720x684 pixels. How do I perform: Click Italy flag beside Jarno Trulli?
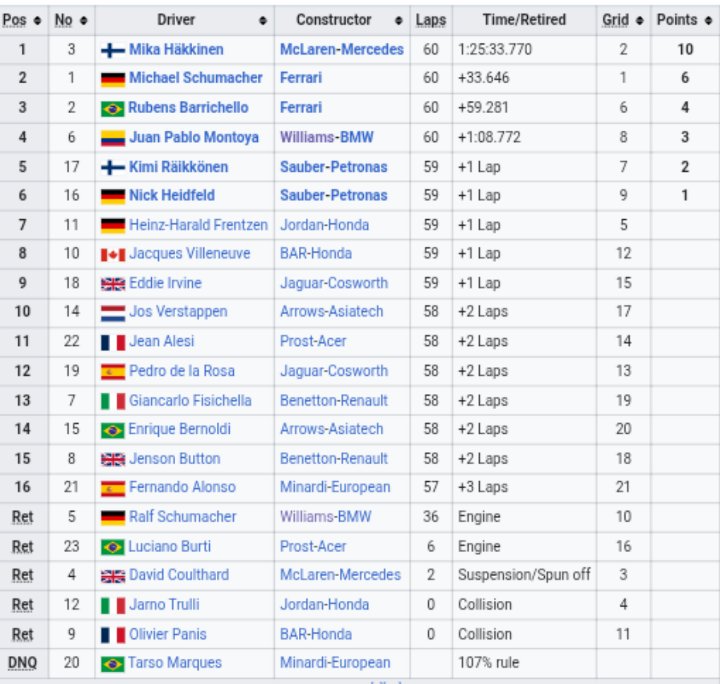tap(113, 606)
